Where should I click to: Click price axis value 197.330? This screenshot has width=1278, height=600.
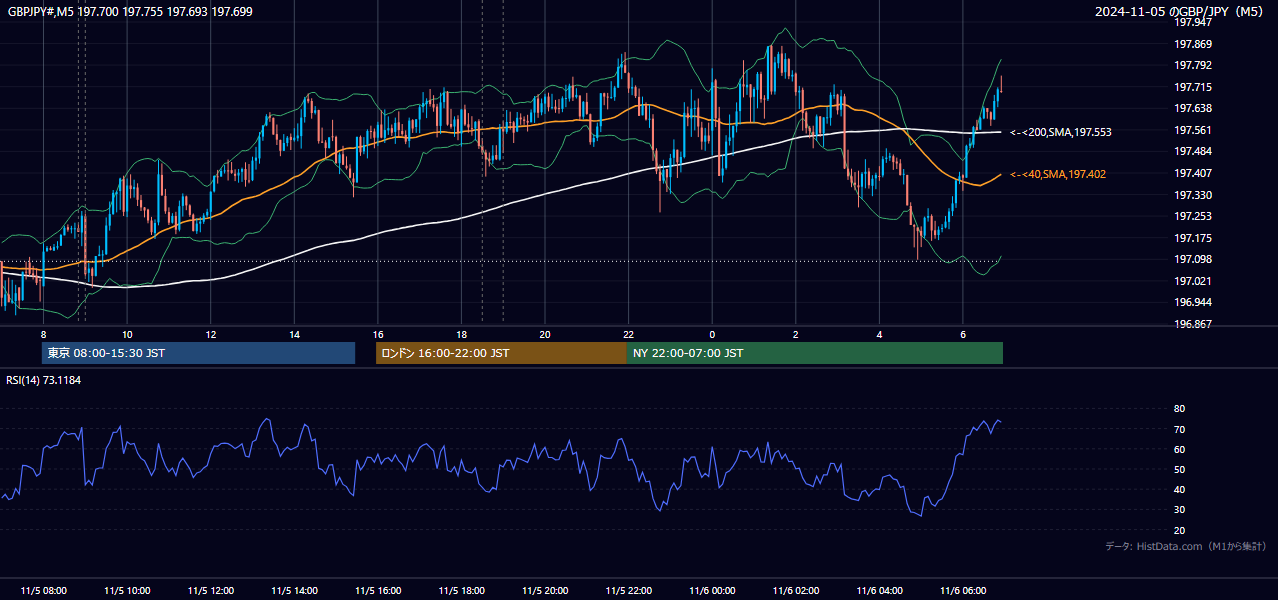(x=1192, y=195)
